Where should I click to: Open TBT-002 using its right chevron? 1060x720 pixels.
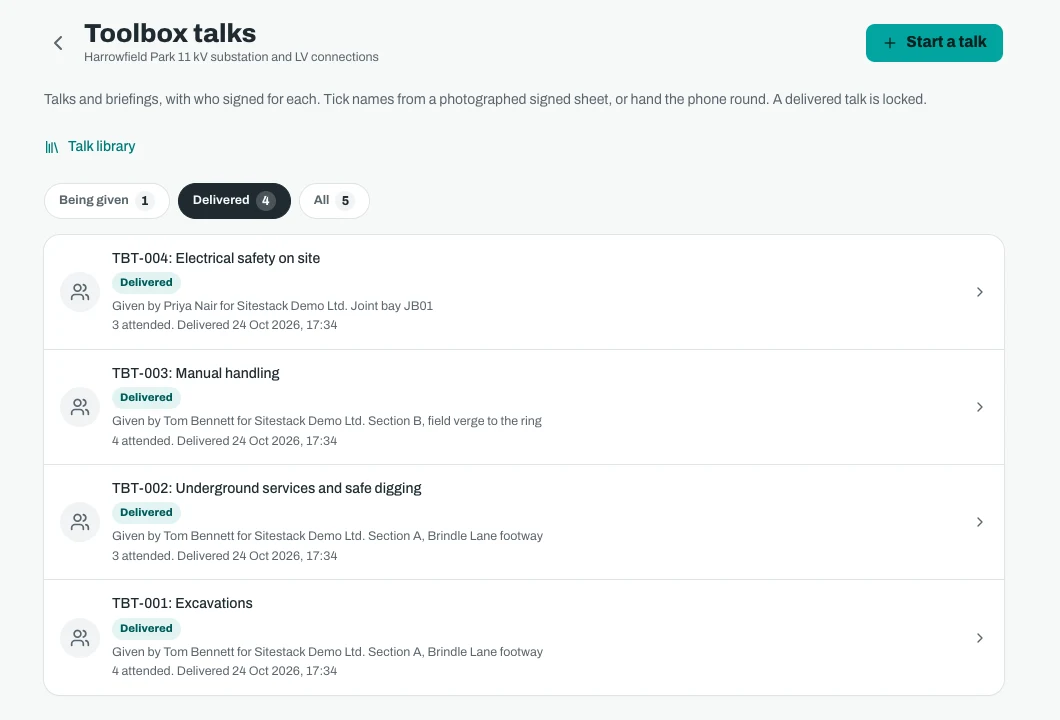pyautogui.click(x=980, y=522)
